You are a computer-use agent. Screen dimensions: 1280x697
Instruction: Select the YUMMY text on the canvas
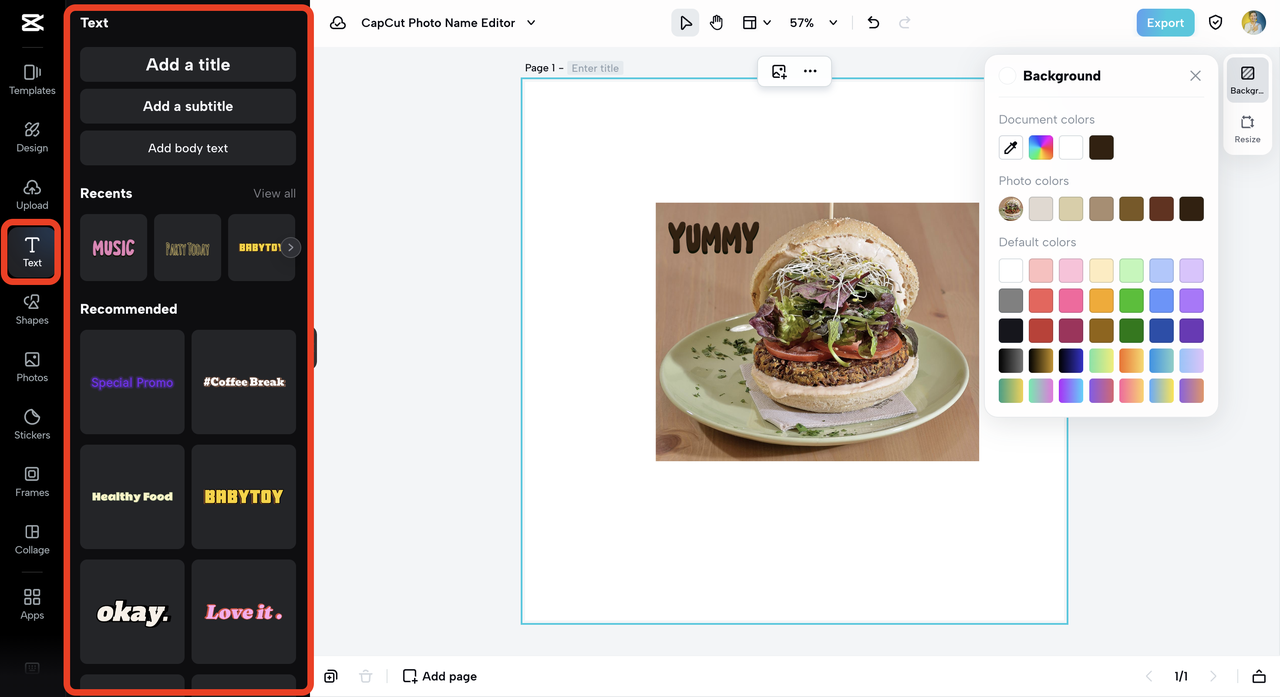(713, 238)
